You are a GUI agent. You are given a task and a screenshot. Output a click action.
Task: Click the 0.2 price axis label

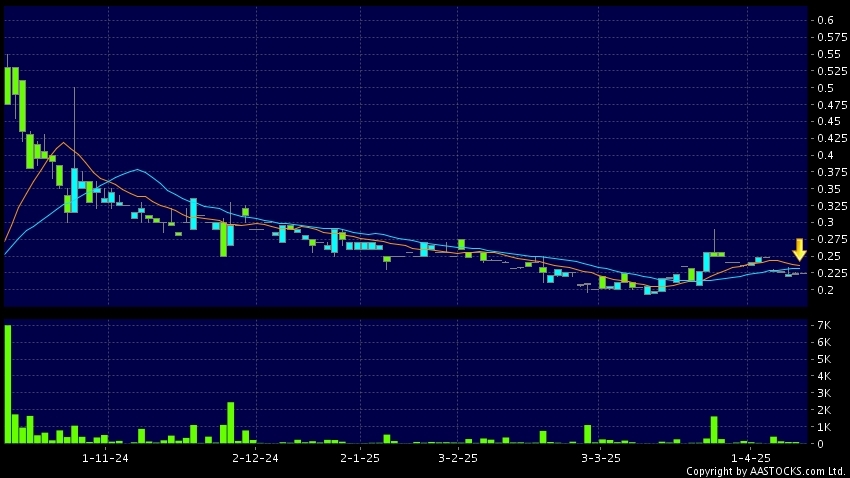[x=825, y=290]
